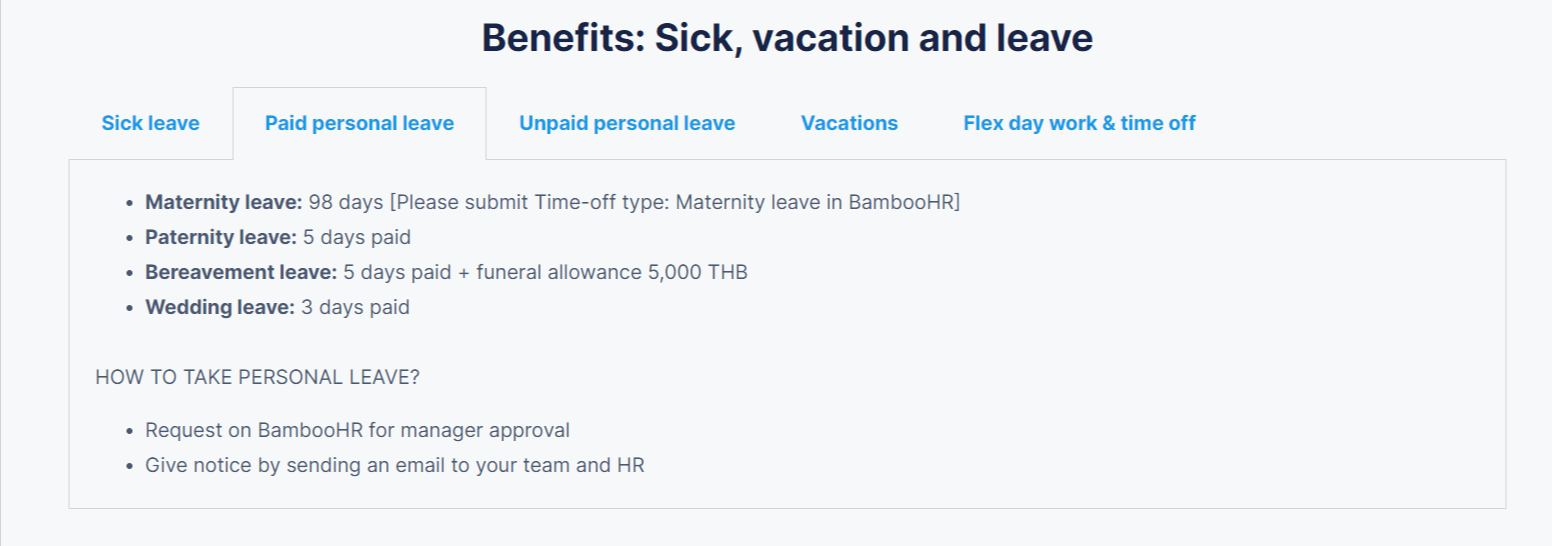Image resolution: width=1552 pixels, height=546 pixels.
Task: Click the Request on BambooHR bullet text
Action: click(x=357, y=430)
